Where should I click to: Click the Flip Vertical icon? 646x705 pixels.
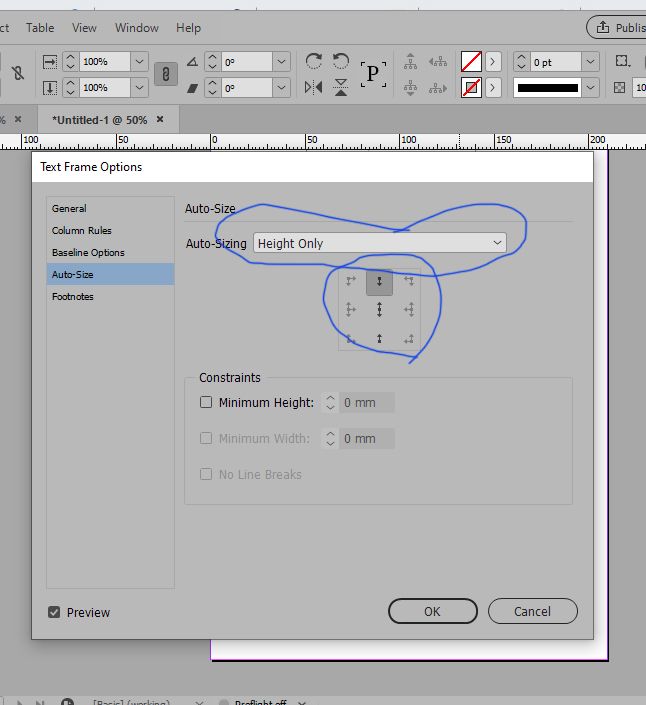click(341, 87)
